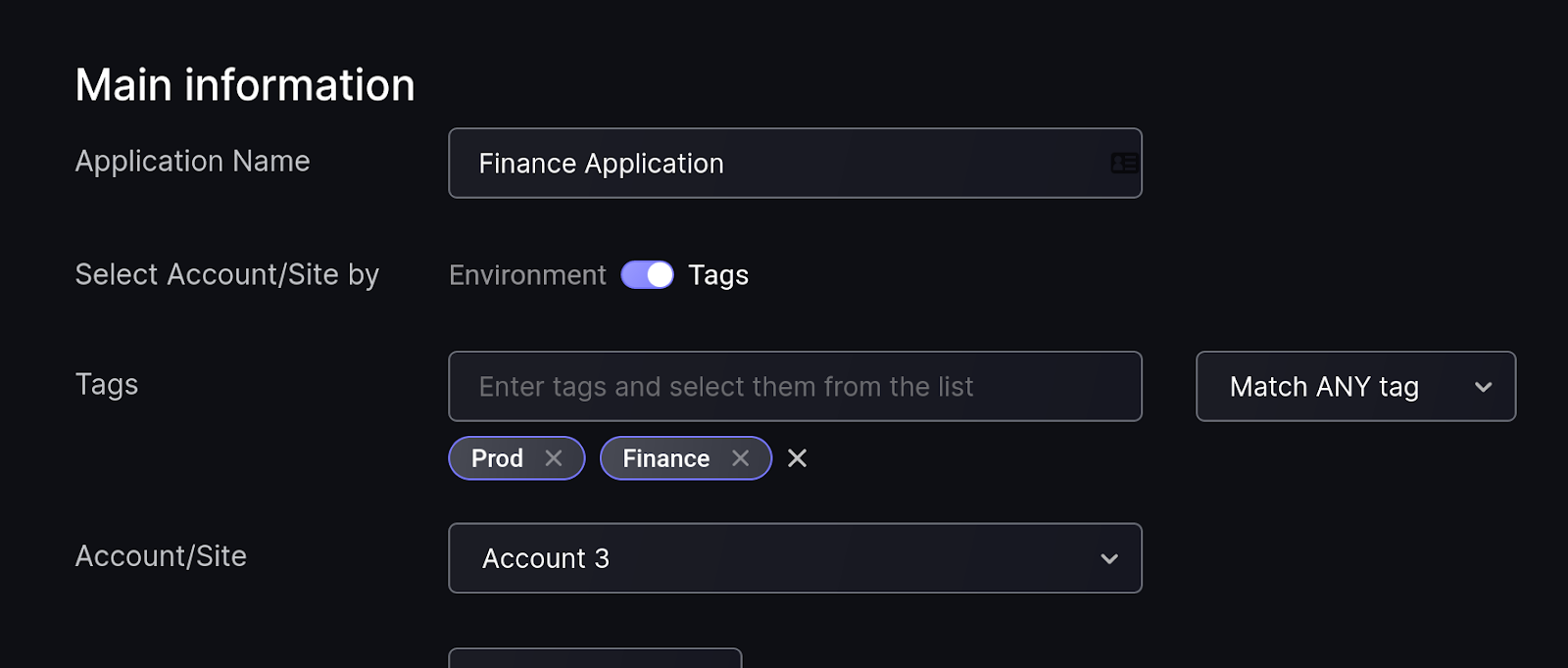This screenshot has width=1568, height=668.
Task: Click the autofill card icon in Application Name
Action: click(x=1124, y=164)
